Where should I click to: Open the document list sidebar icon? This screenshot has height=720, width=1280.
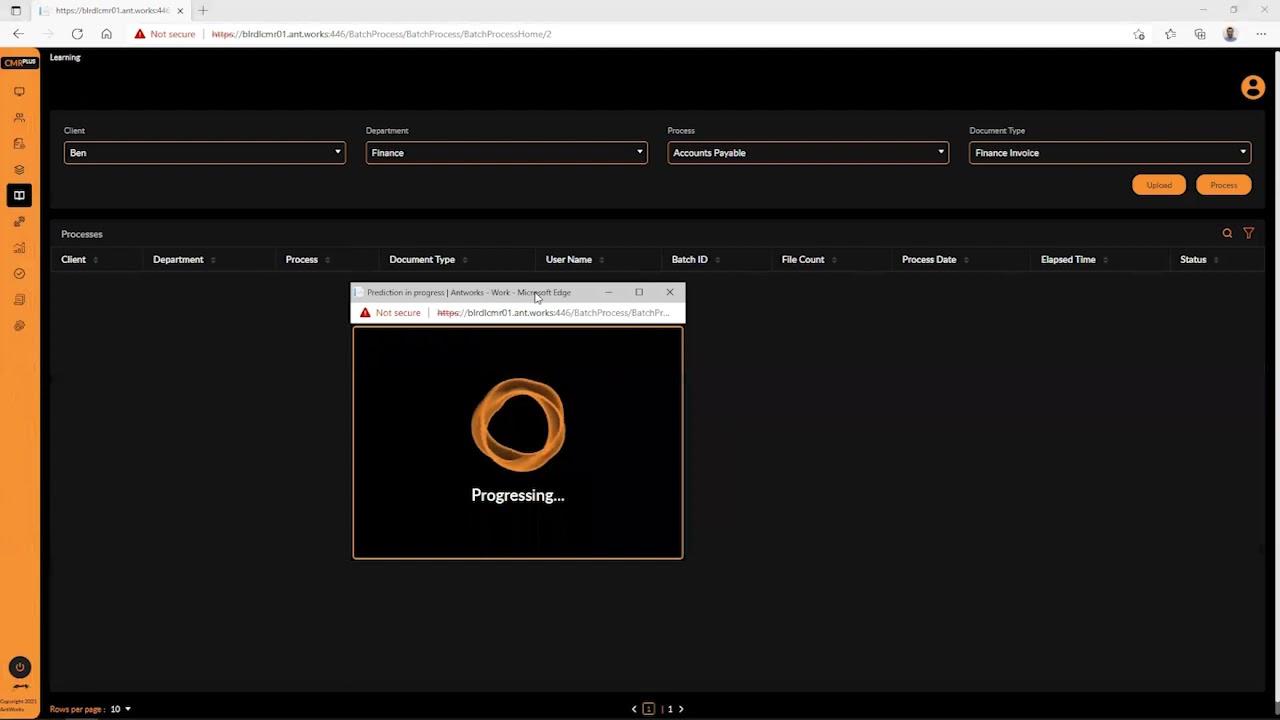click(x=19, y=299)
